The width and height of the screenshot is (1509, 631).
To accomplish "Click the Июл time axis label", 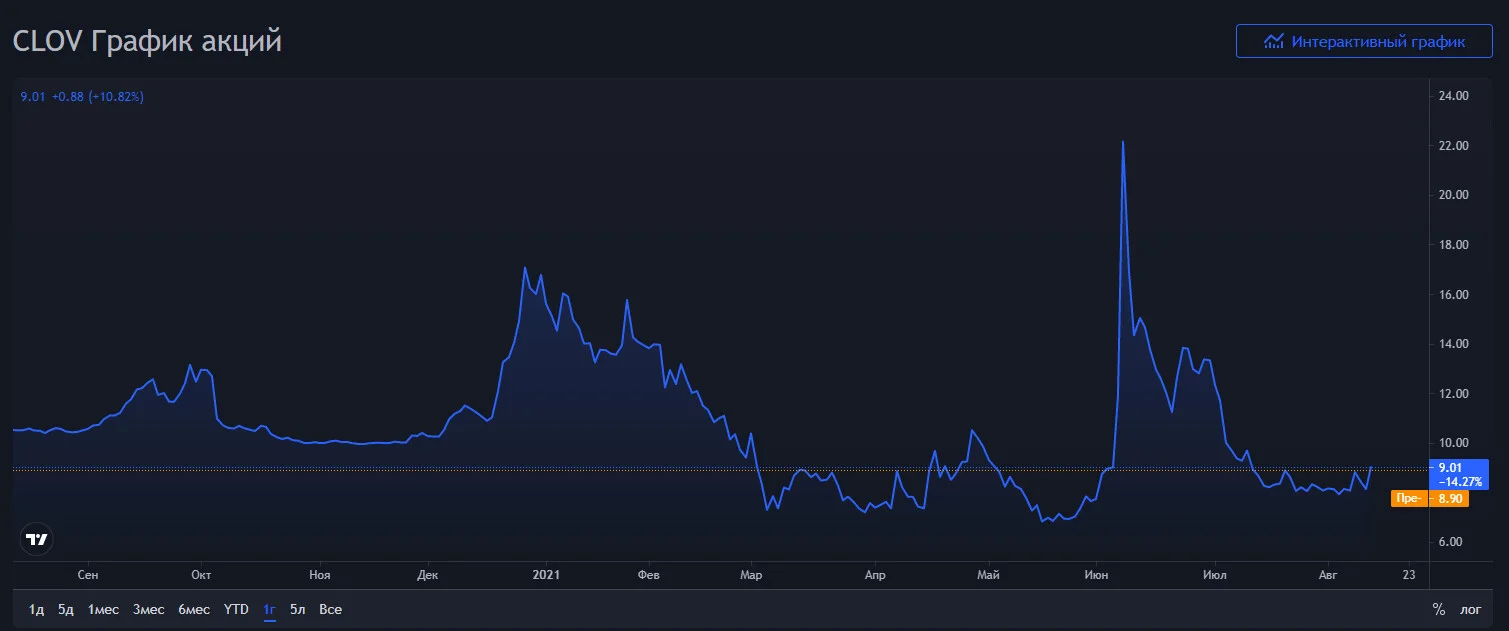I will click(x=1215, y=575).
